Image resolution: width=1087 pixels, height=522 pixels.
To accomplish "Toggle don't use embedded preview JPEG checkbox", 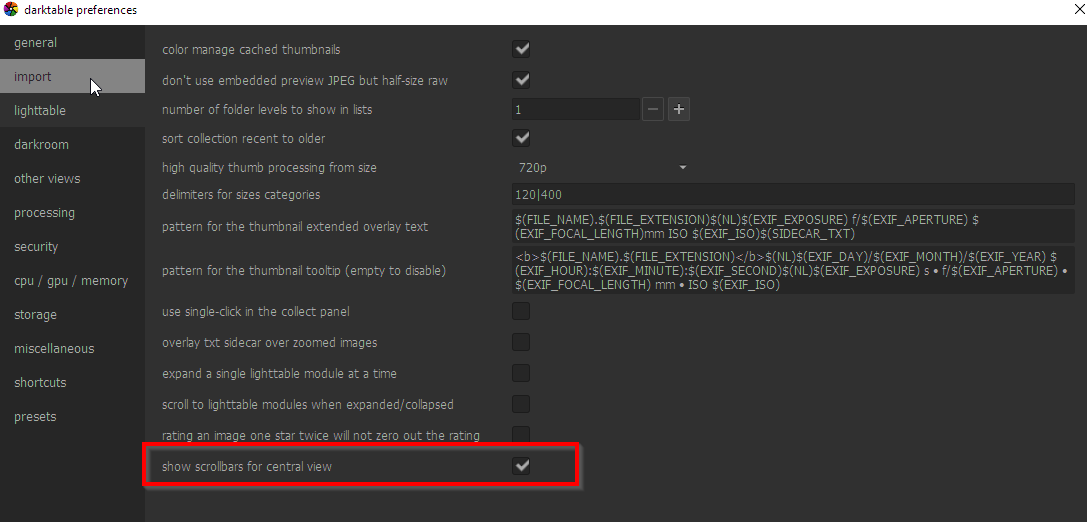I will click(x=521, y=80).
